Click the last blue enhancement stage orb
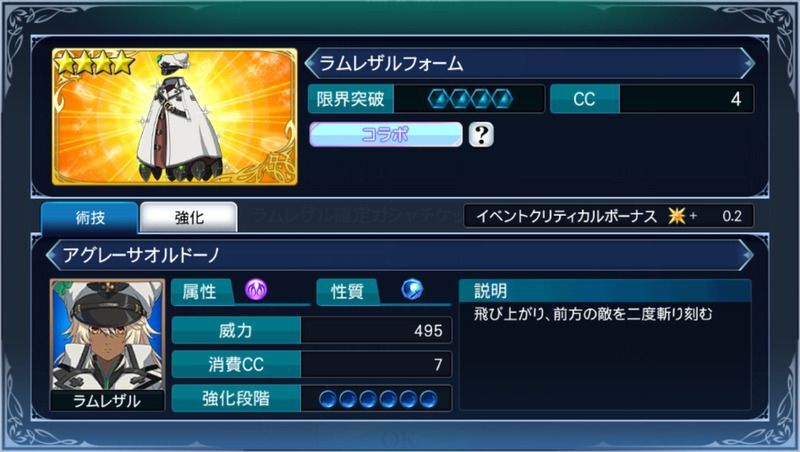The image size is (800, 452). [x=428, y=399]
